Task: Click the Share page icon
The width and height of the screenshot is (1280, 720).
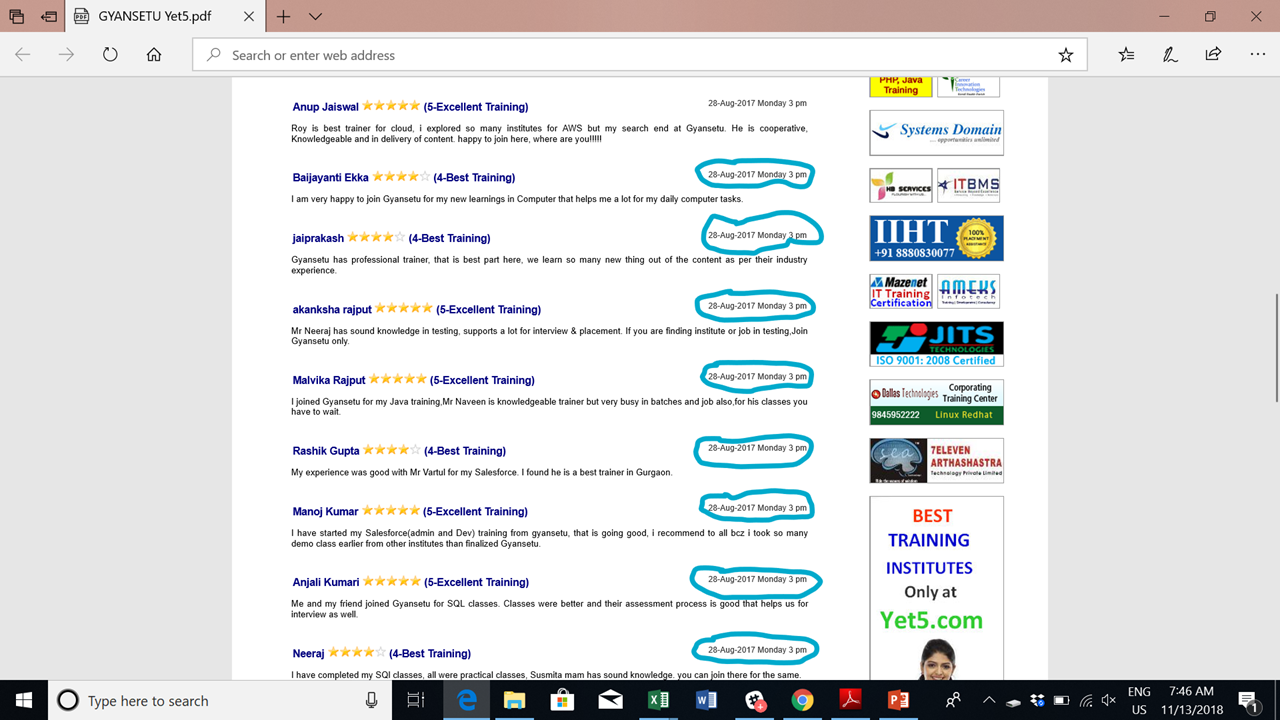Action: 1213,55
